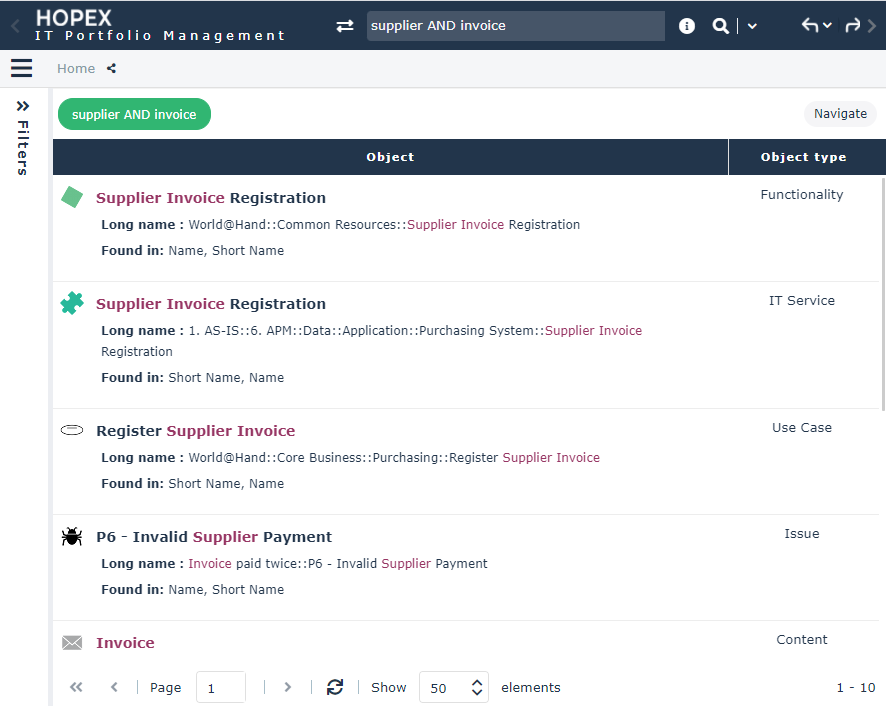
Task: Click the Navigate button
Action: (x=840, y=113)
